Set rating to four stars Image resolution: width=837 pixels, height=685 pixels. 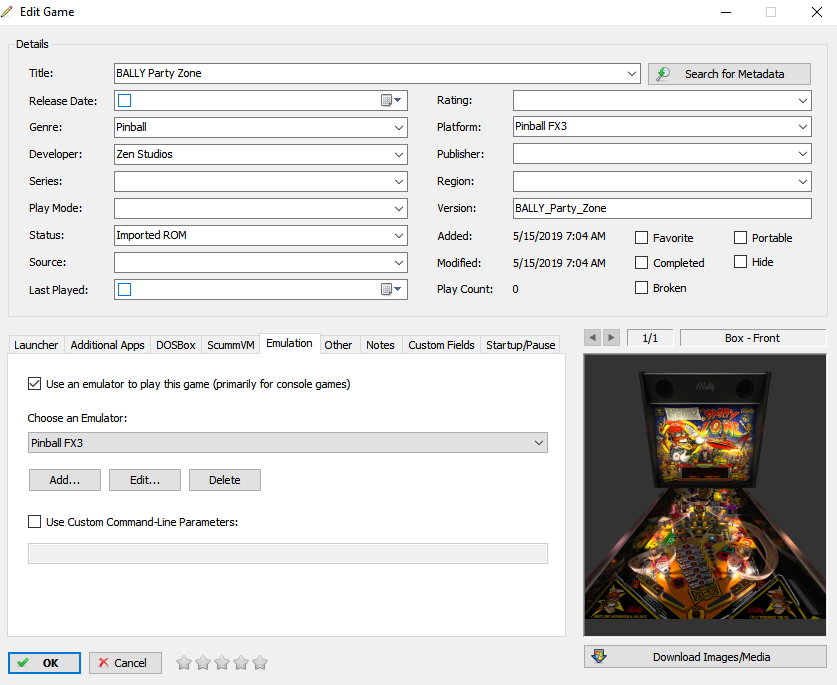241,663
